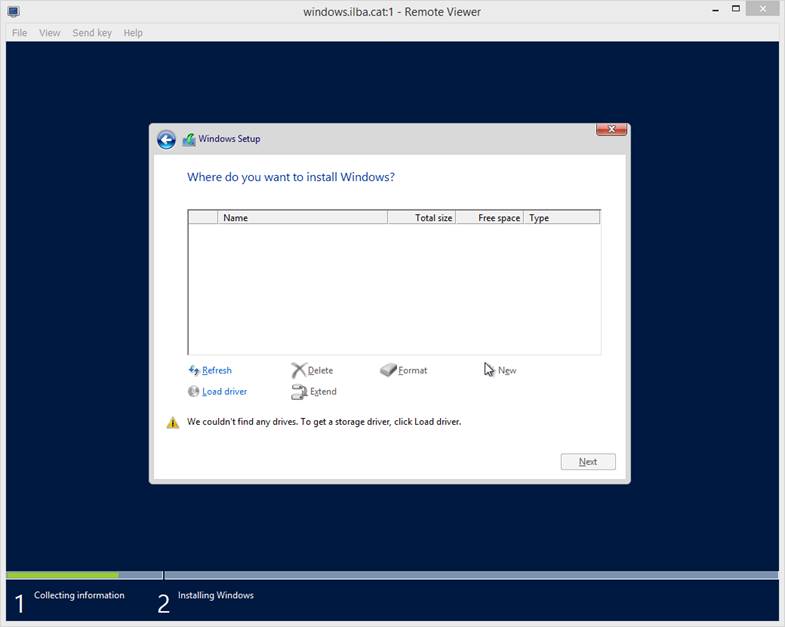The height and width of the screenshot is (627, 785).
Task: Click the Remote Viewer app icon in title bar
Action: pyautogui.click(x=14, y=12)
